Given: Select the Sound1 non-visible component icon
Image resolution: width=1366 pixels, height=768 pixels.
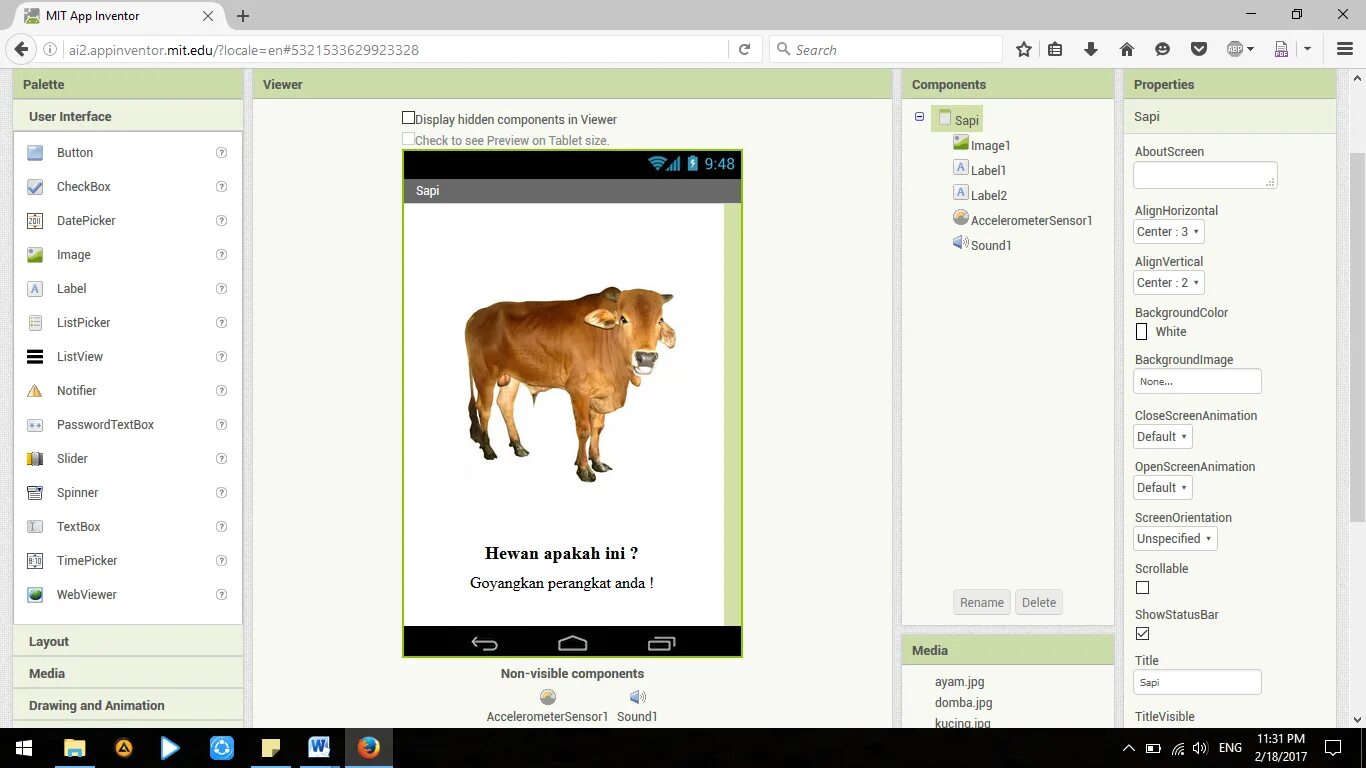Looking at the screenshot, I should 636,696.
